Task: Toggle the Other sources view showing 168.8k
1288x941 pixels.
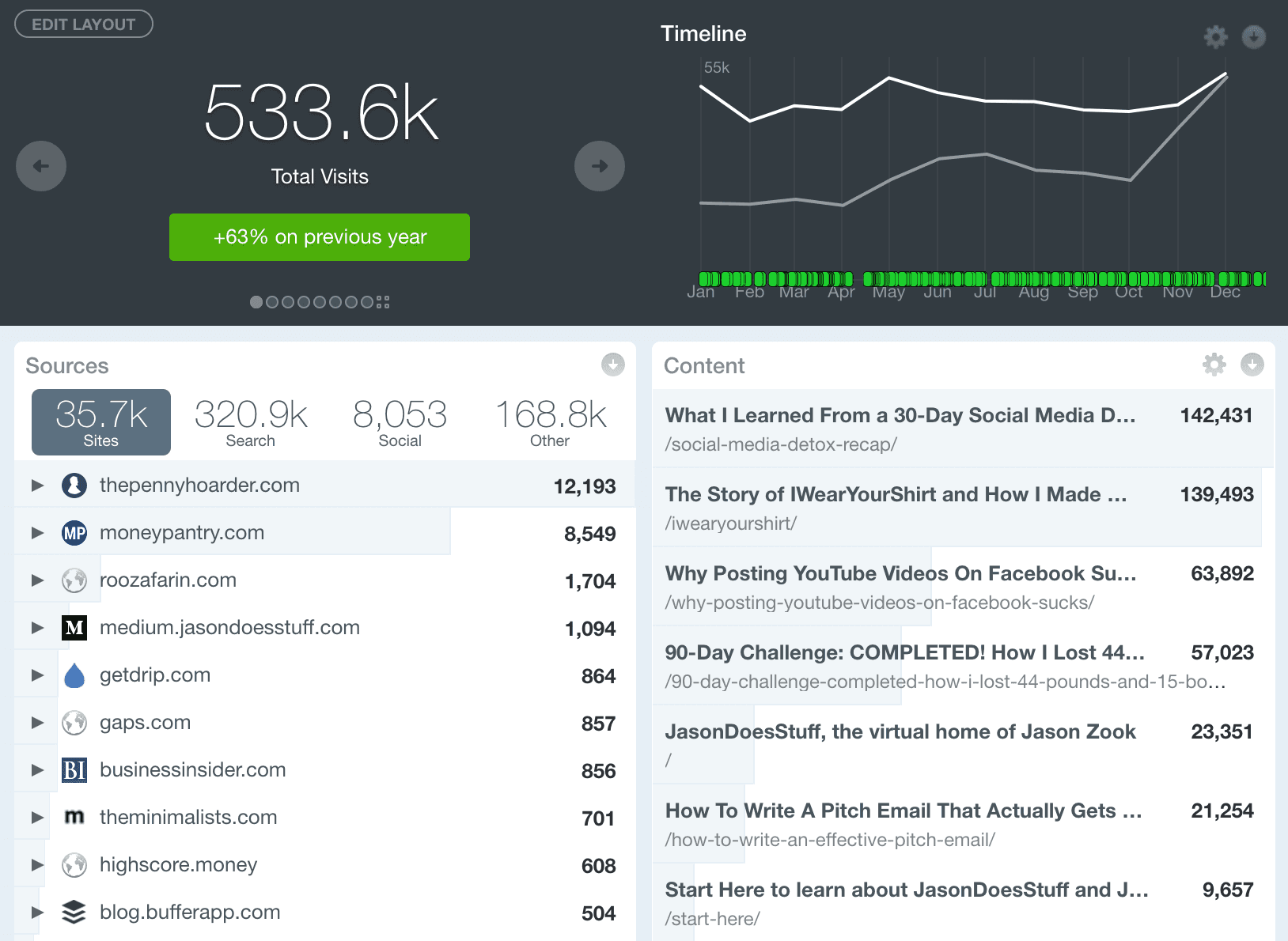Action: pyautogui.click(x=548, y=421)
